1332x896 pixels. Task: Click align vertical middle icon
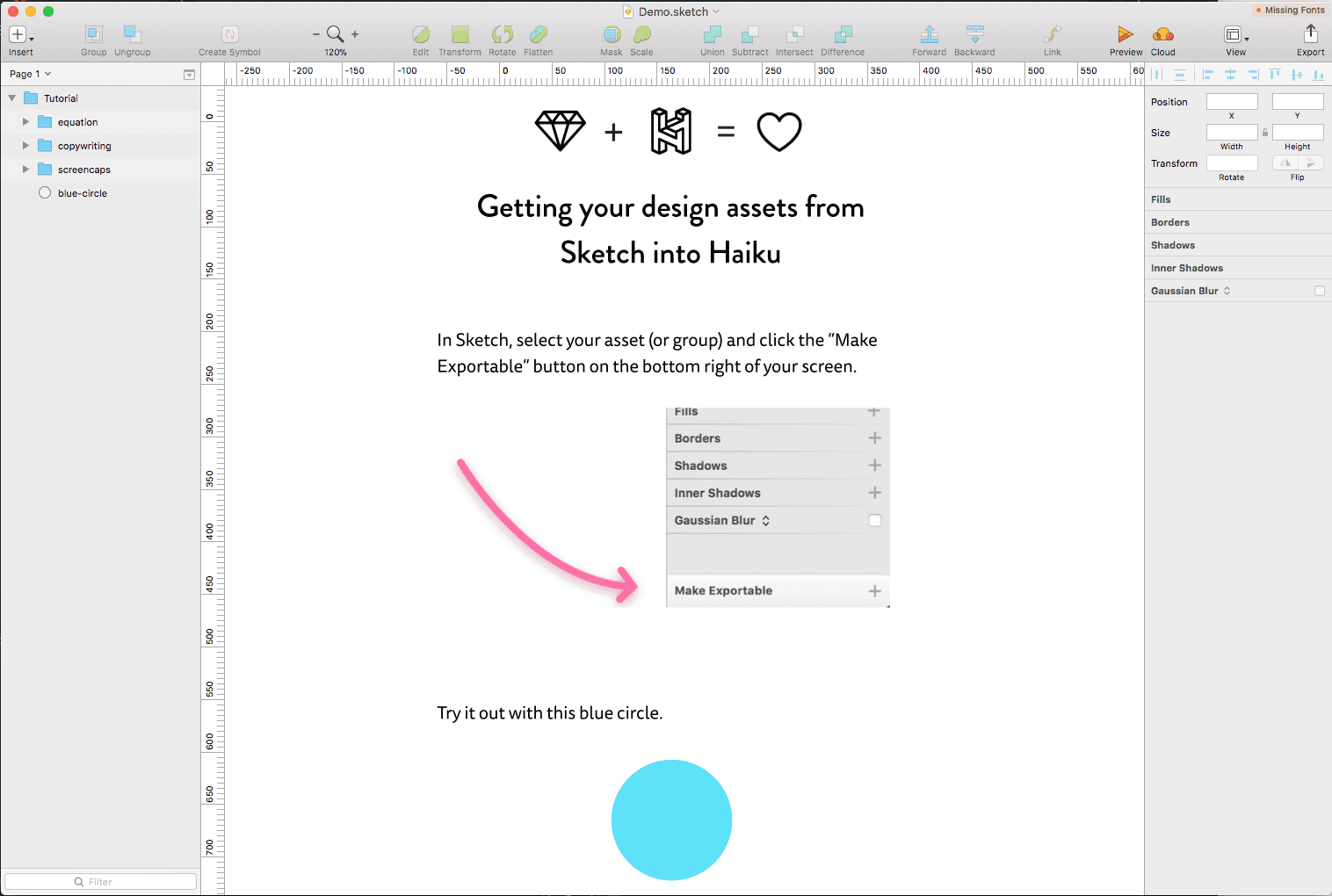(1297, 75)
